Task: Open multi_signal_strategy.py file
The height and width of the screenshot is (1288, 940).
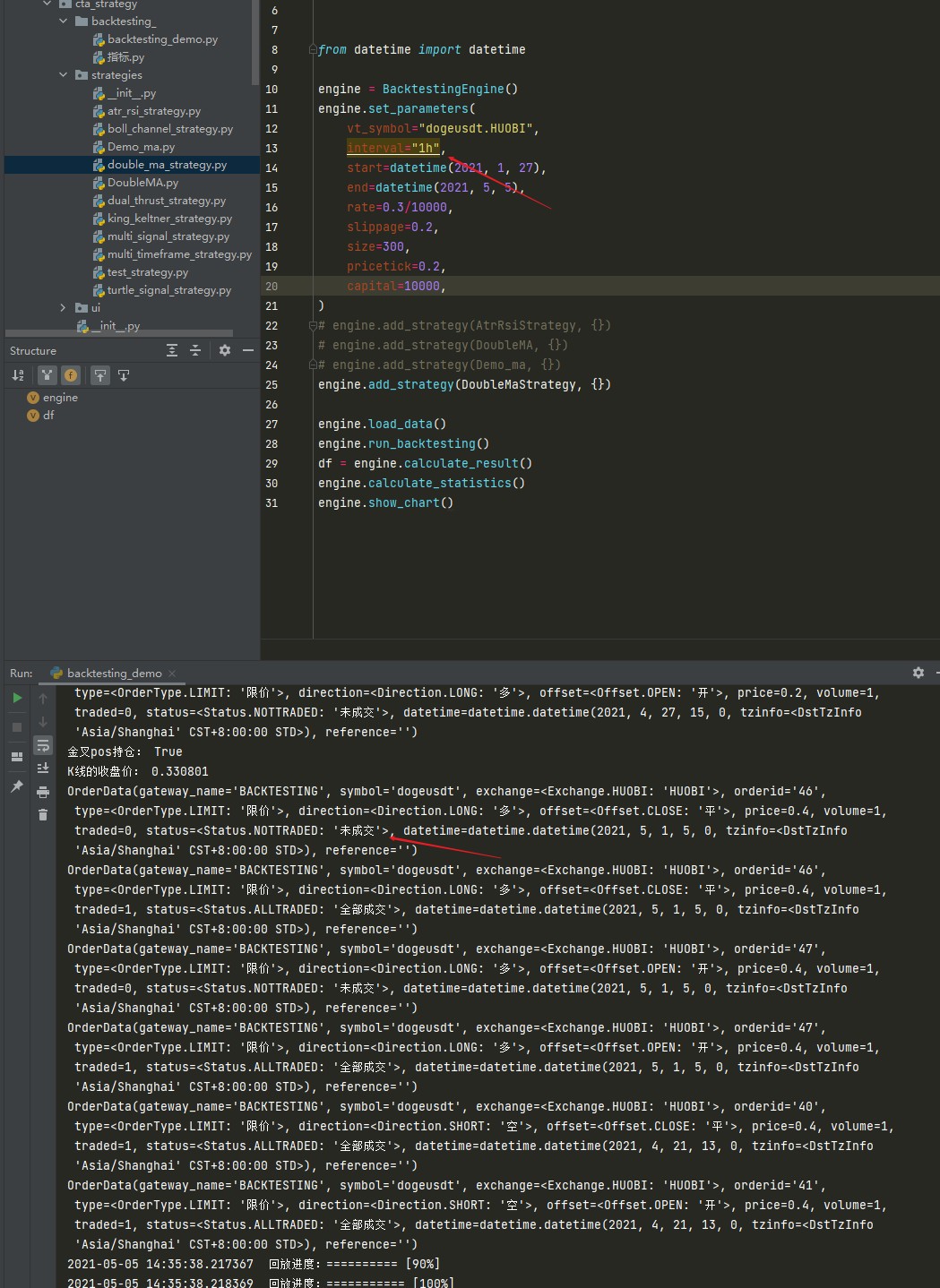Action: click(x=161, y=236)
